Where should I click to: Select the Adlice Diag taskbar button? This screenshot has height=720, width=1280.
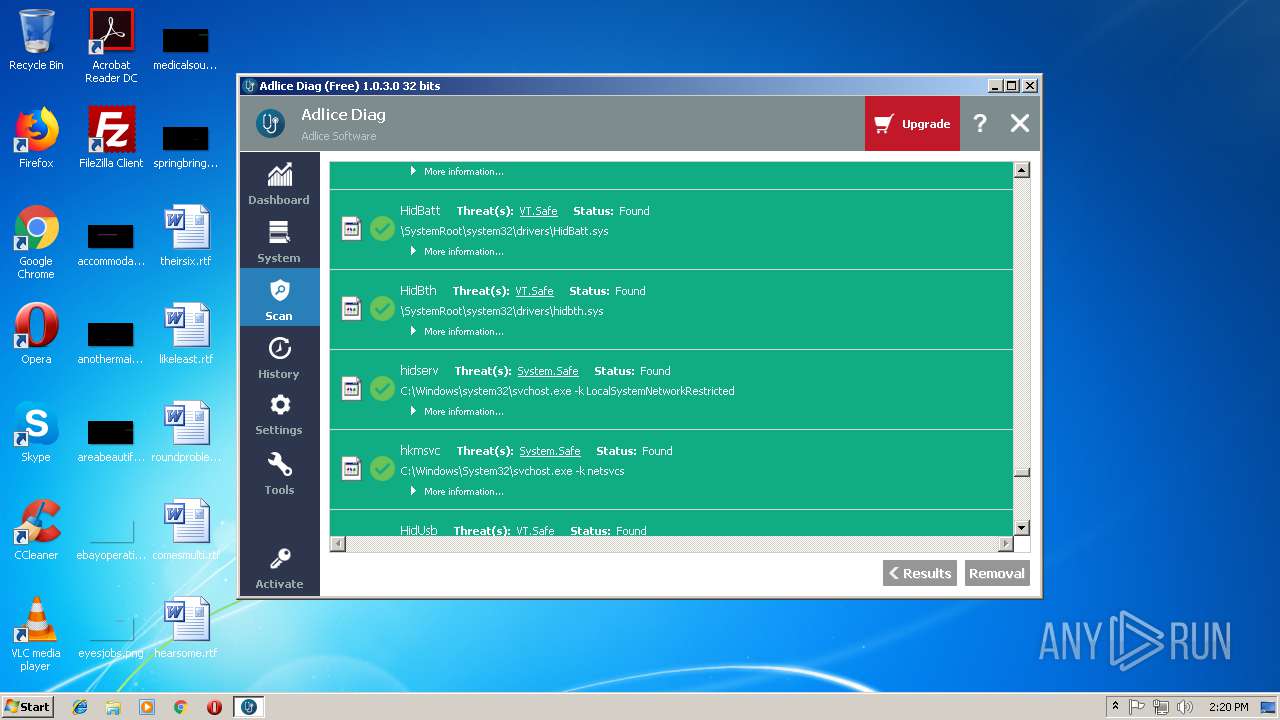[249, 707]
